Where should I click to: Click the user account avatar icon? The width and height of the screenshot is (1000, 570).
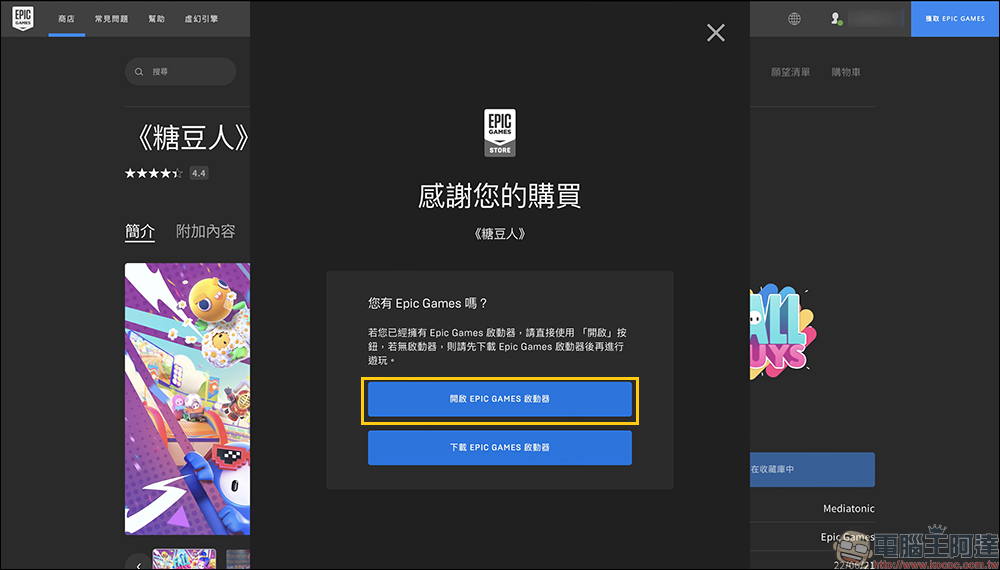pos(837,18)
